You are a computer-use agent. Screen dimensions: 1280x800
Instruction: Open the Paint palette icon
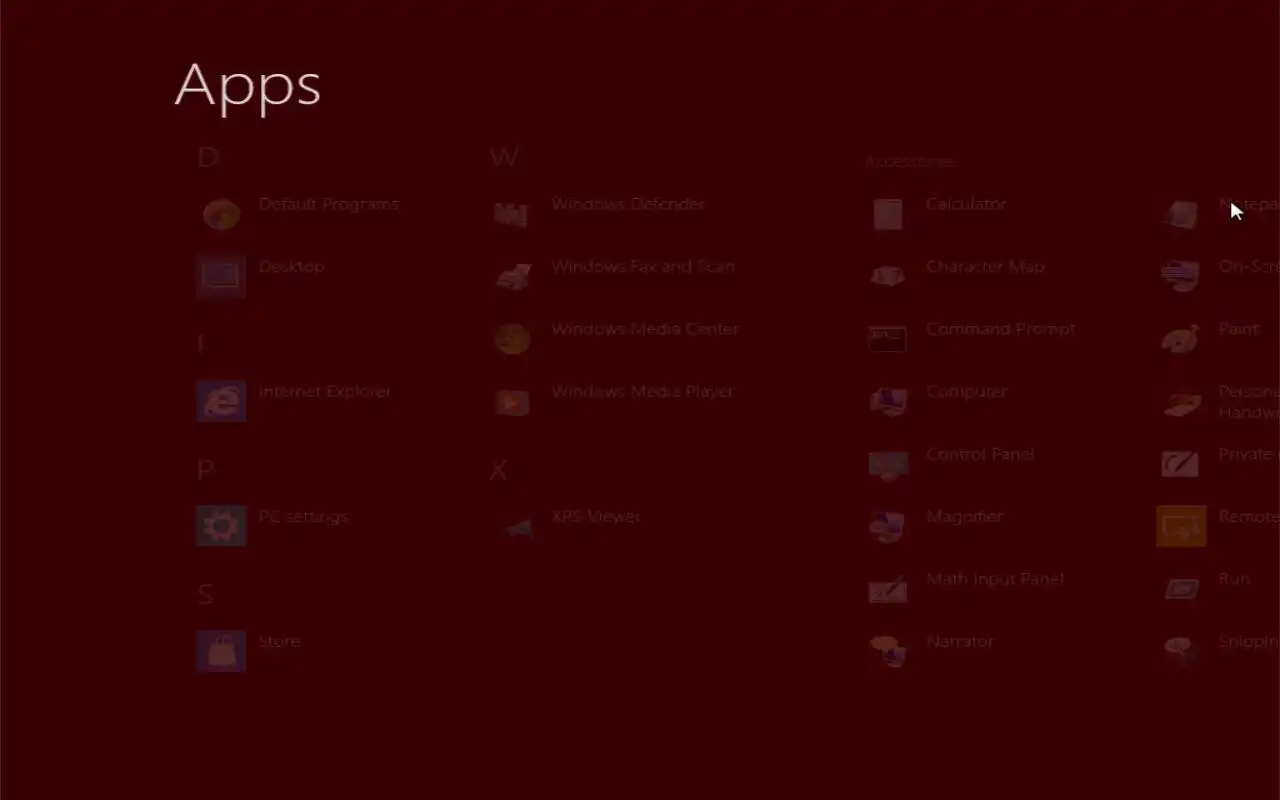pos(1181,340)
